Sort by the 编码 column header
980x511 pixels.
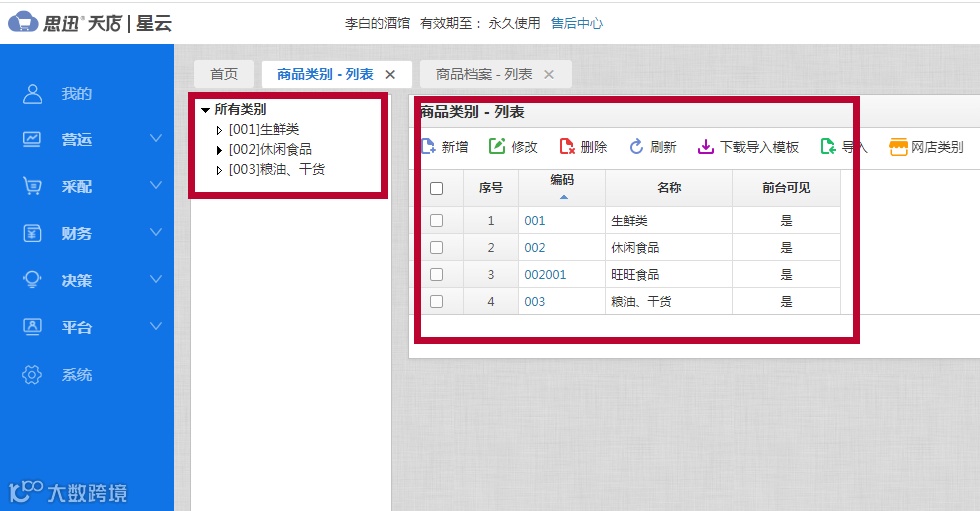click(x=562, y=187)
